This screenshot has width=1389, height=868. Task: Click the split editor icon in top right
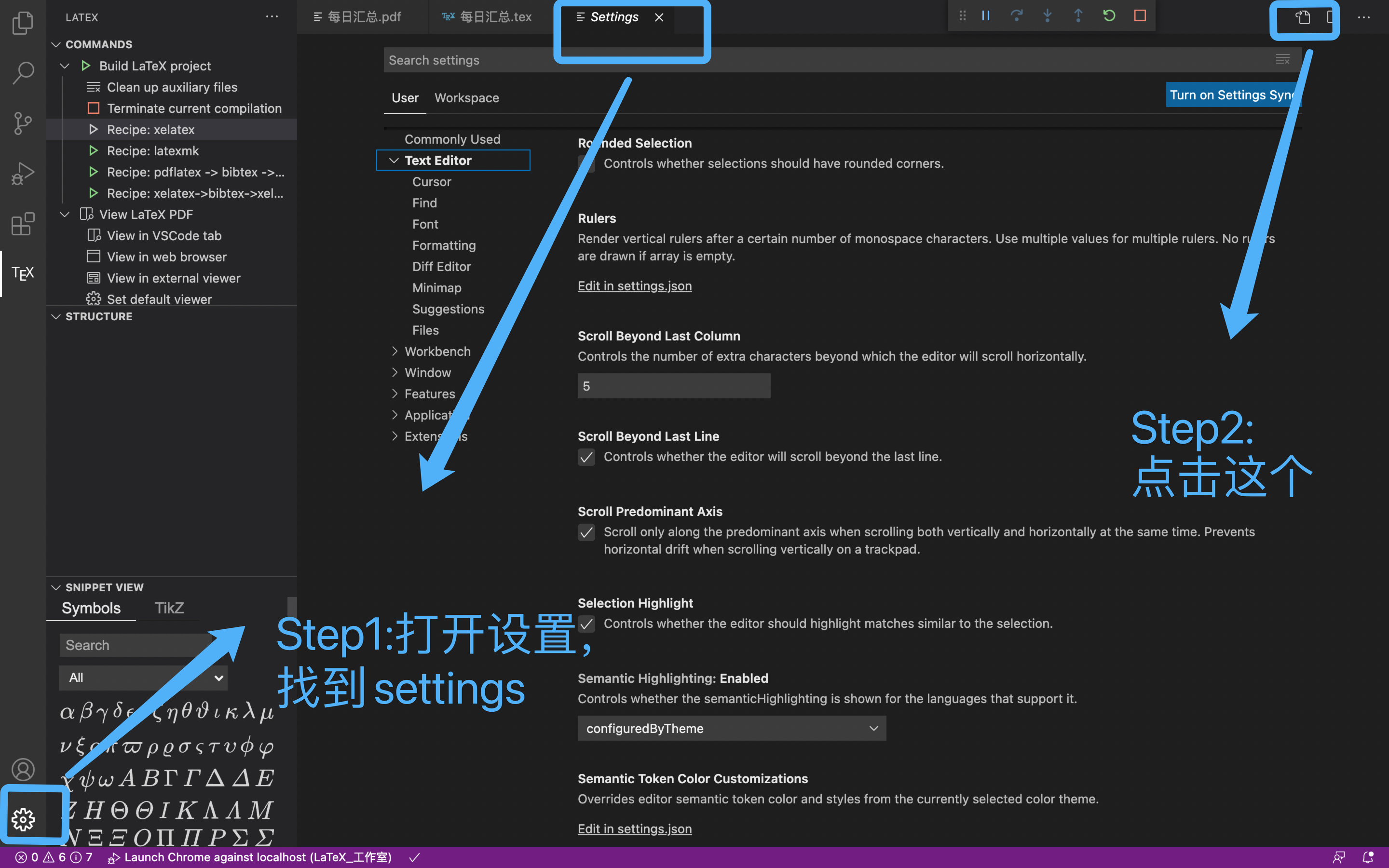pos(1330,17)
